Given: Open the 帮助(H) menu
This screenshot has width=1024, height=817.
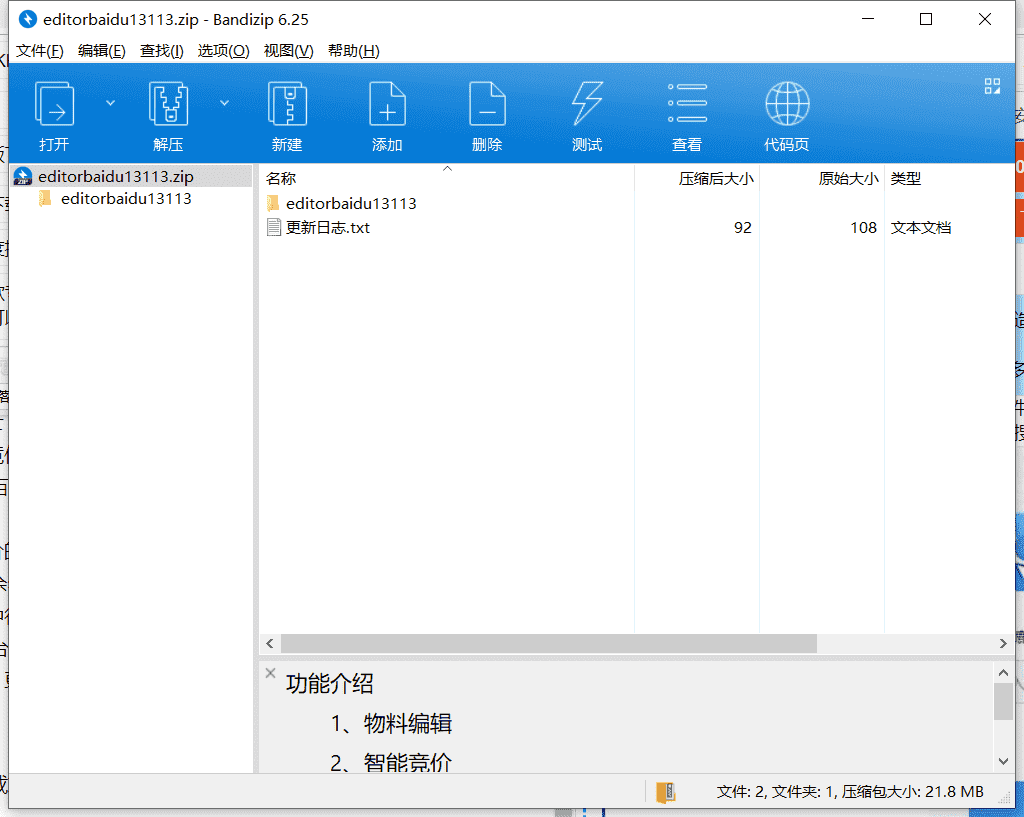Looking at the screenshot, I should pos(353,51).
